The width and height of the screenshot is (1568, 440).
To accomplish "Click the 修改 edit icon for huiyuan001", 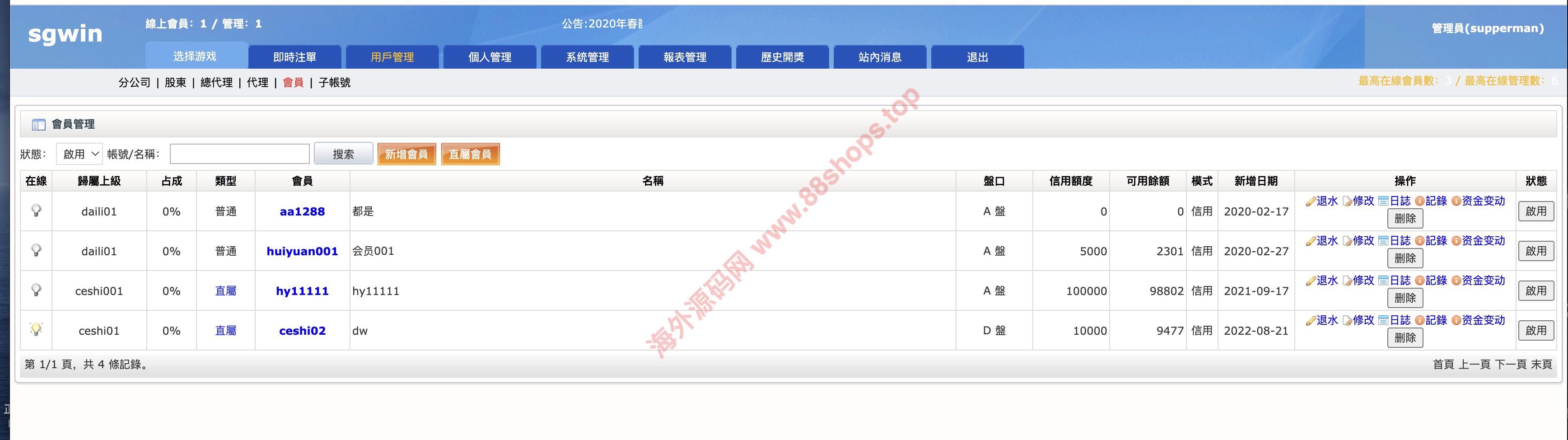I will point(1347,241).
